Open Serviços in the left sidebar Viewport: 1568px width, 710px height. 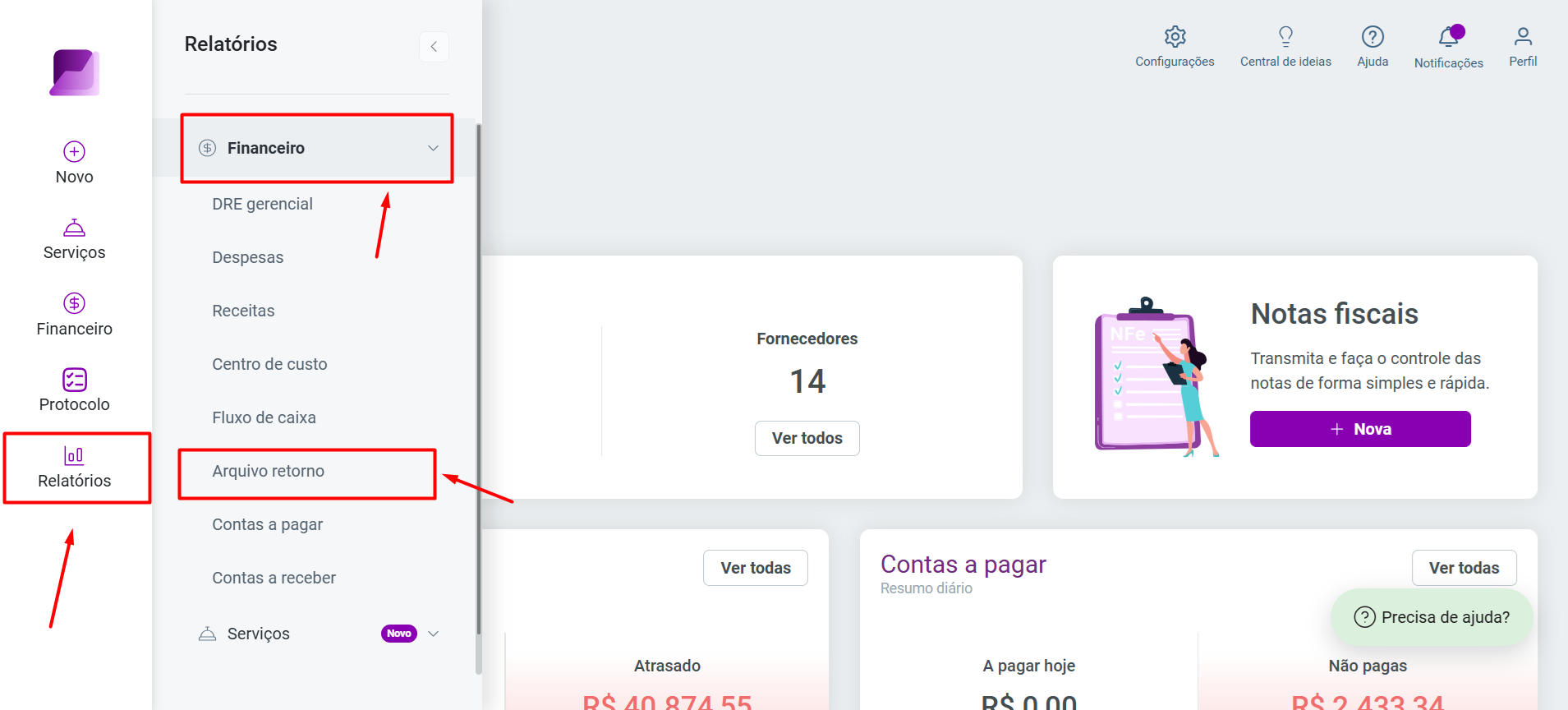click(x=74, y=240)
